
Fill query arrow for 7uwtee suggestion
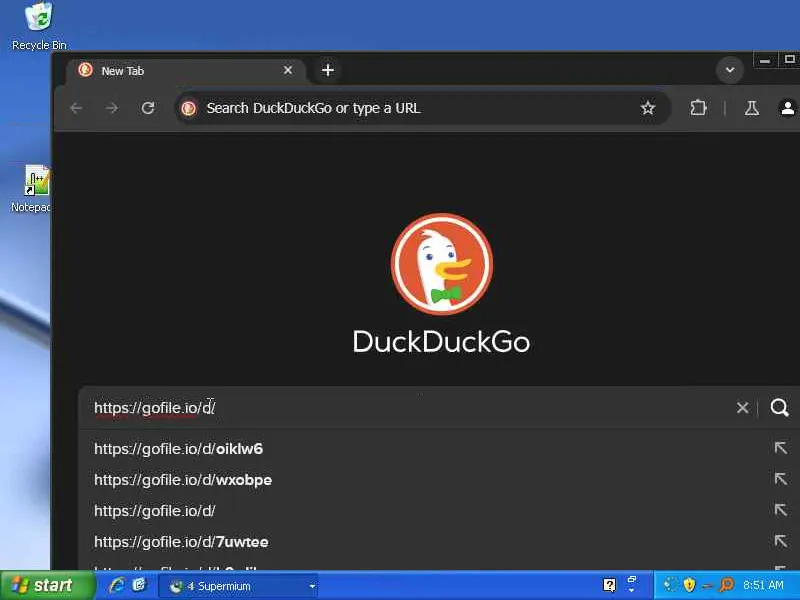780,541
